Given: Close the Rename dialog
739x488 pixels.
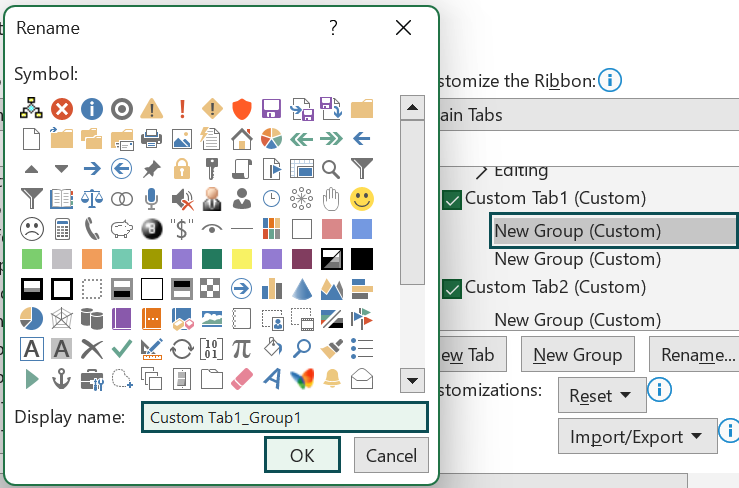Looking at the screenshot, I should (403, 28).
